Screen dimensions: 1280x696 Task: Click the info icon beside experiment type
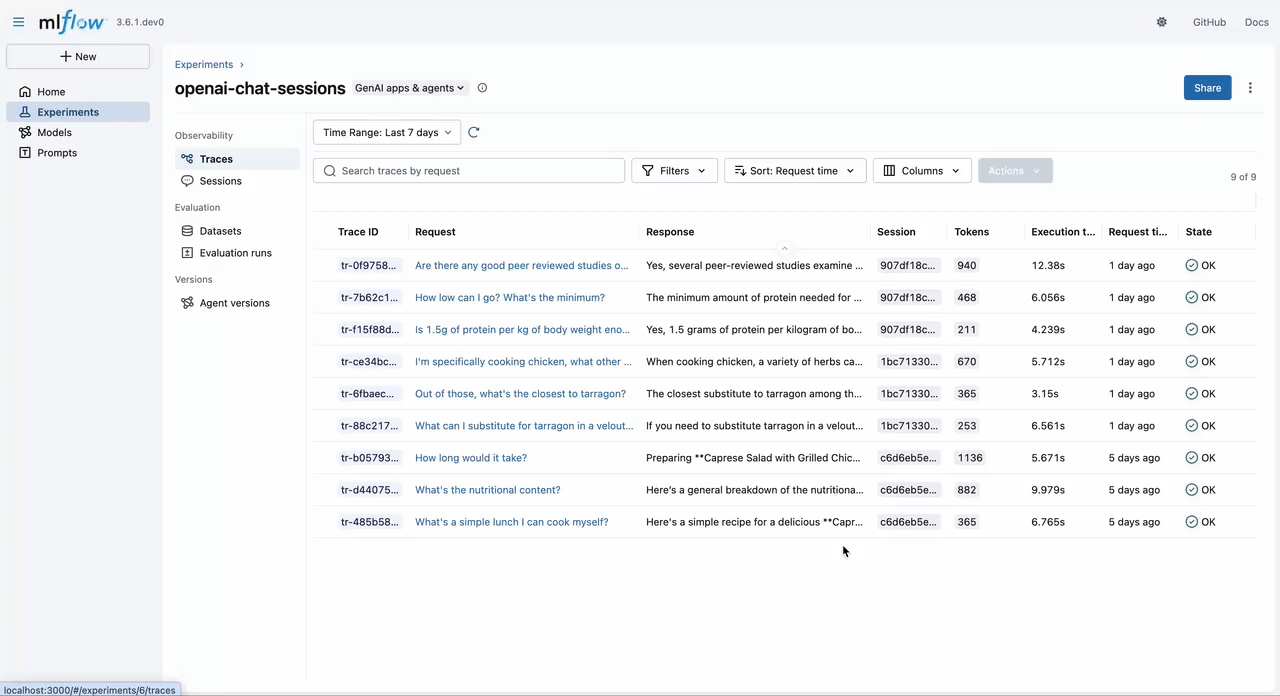point(482,88)
